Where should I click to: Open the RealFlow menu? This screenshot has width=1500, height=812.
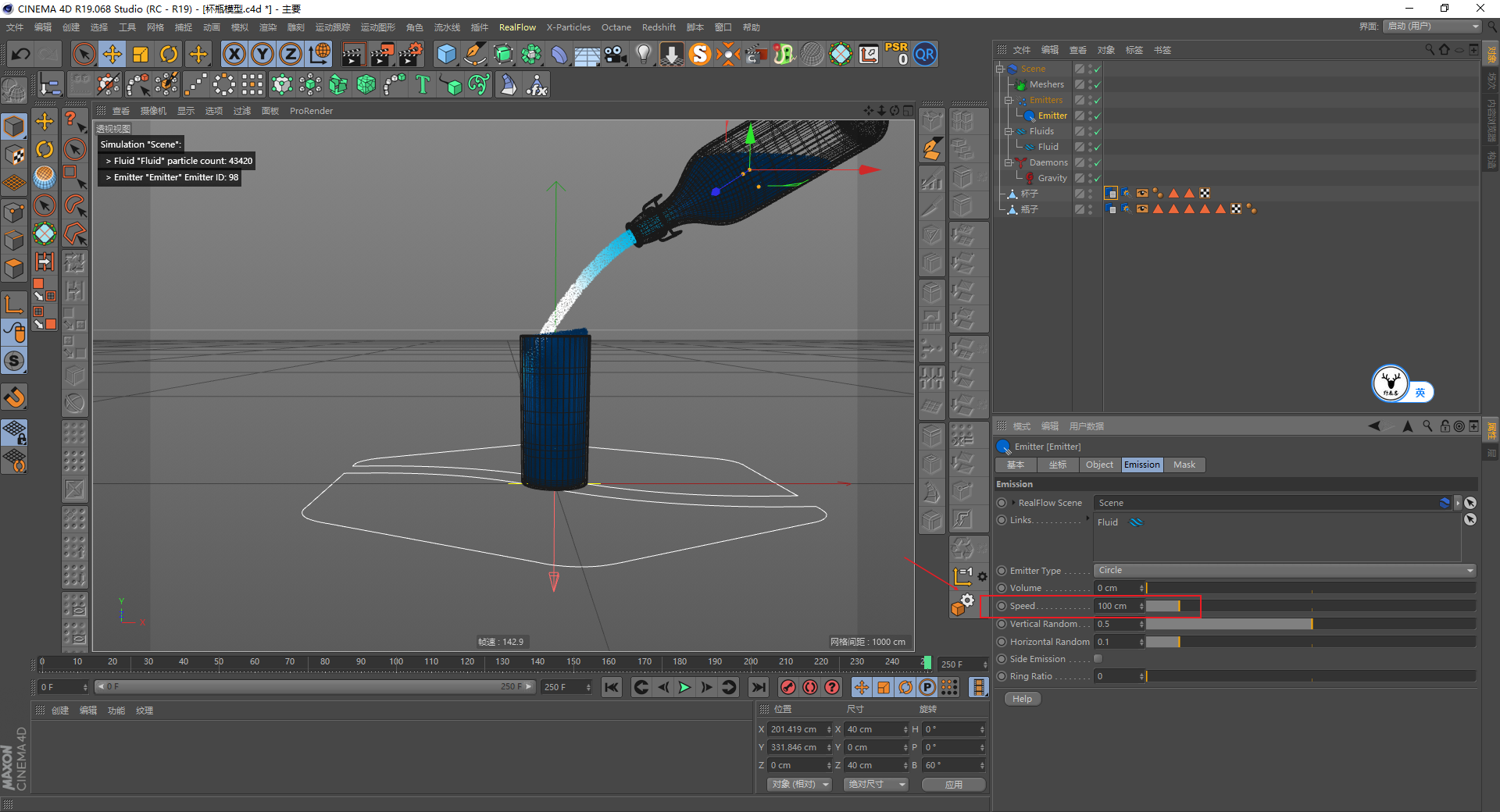point(517,27)
